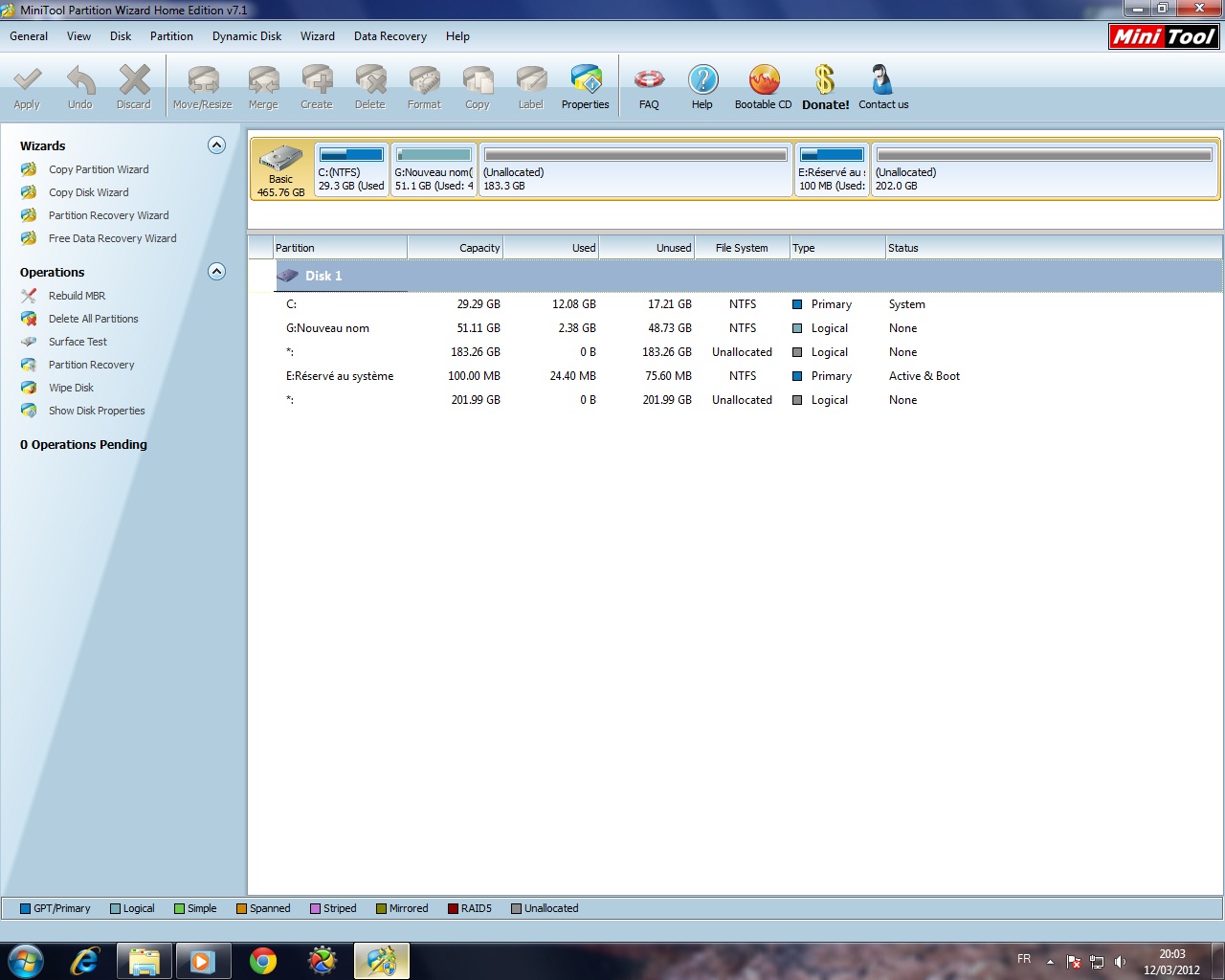Click the Discard X toolbar icon
Image resolution: width=1225 pixels, height=980 pixels.
pyautogui.click(x=134, y=87)
